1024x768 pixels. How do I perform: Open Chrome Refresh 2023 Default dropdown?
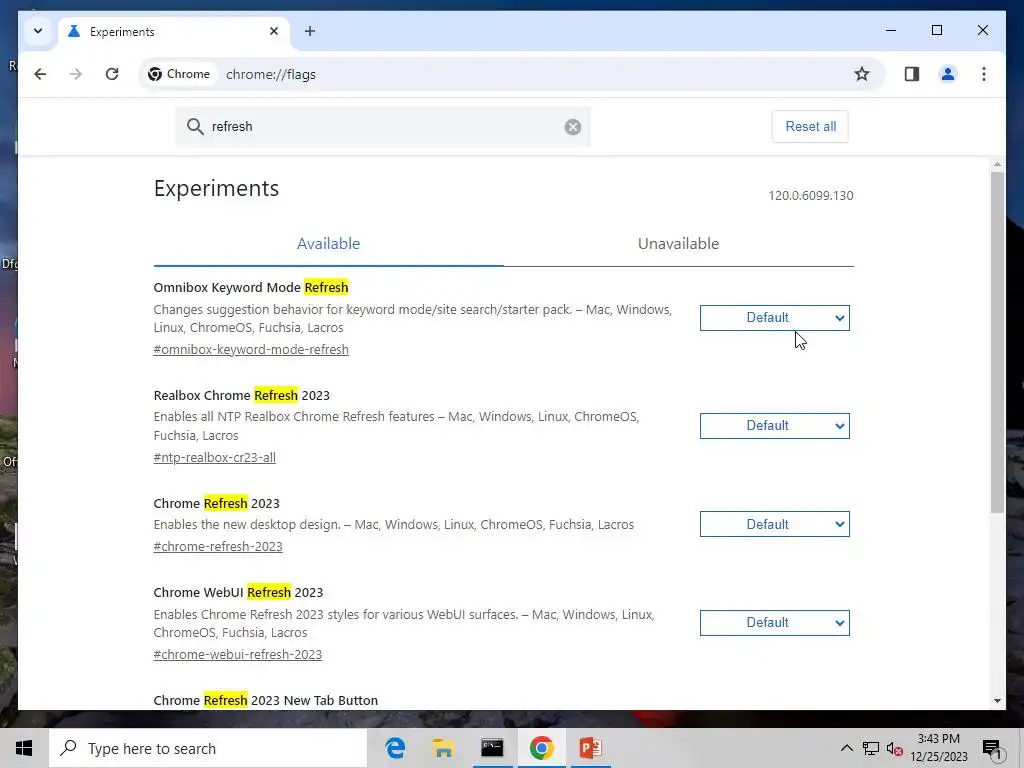click(775, 524)
